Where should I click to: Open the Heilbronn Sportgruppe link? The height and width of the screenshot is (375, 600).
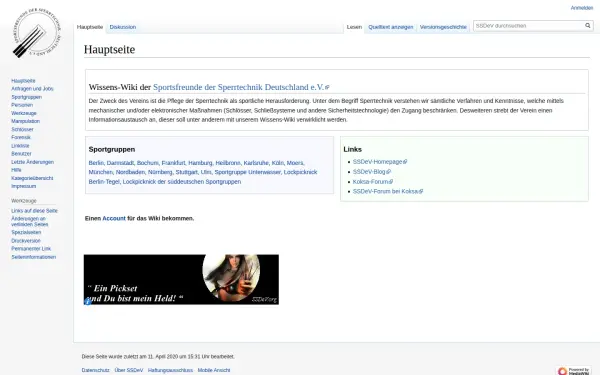[x=228, y=163]
